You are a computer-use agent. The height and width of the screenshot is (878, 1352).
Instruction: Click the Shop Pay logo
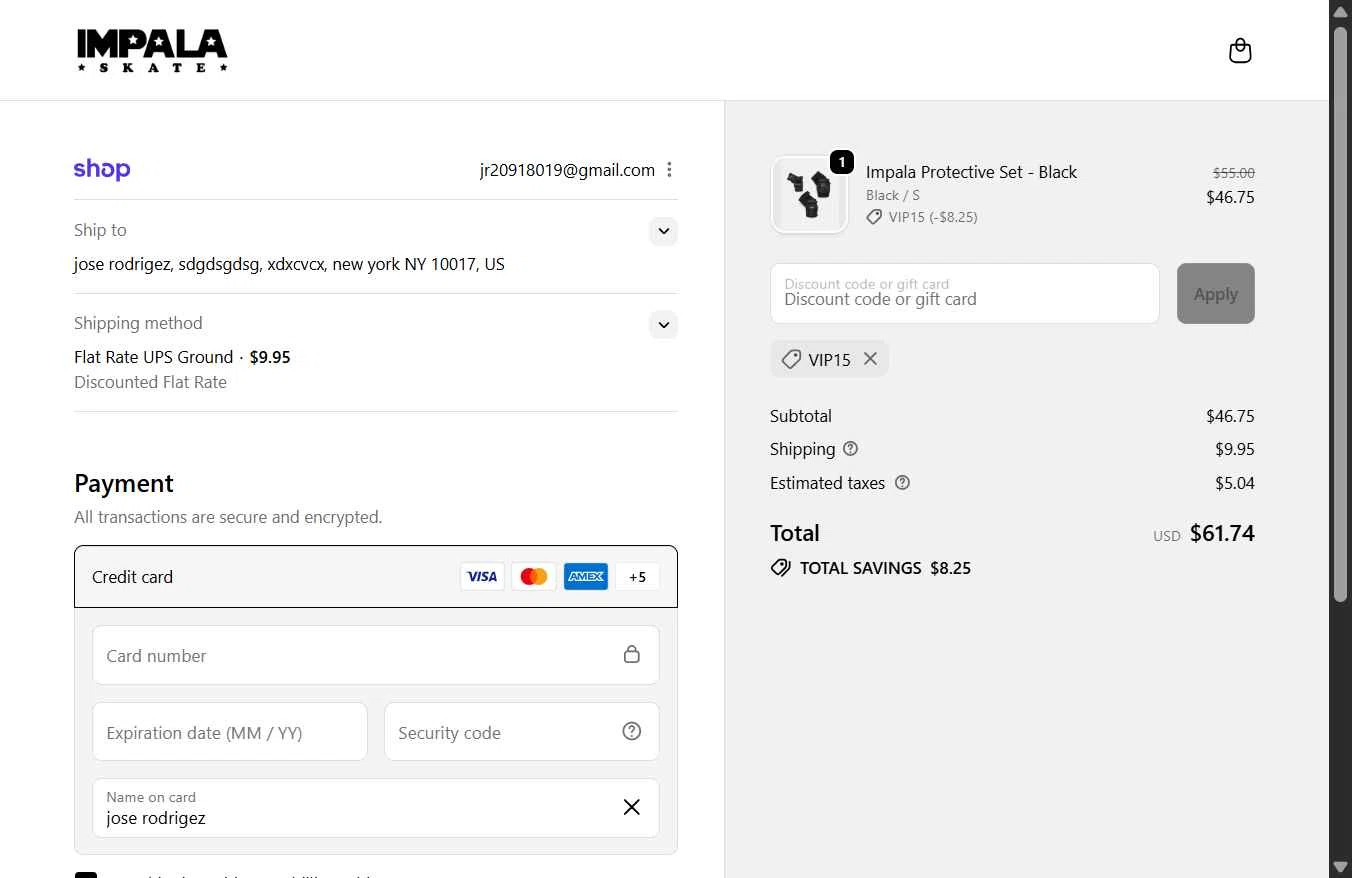coord(102,169)
